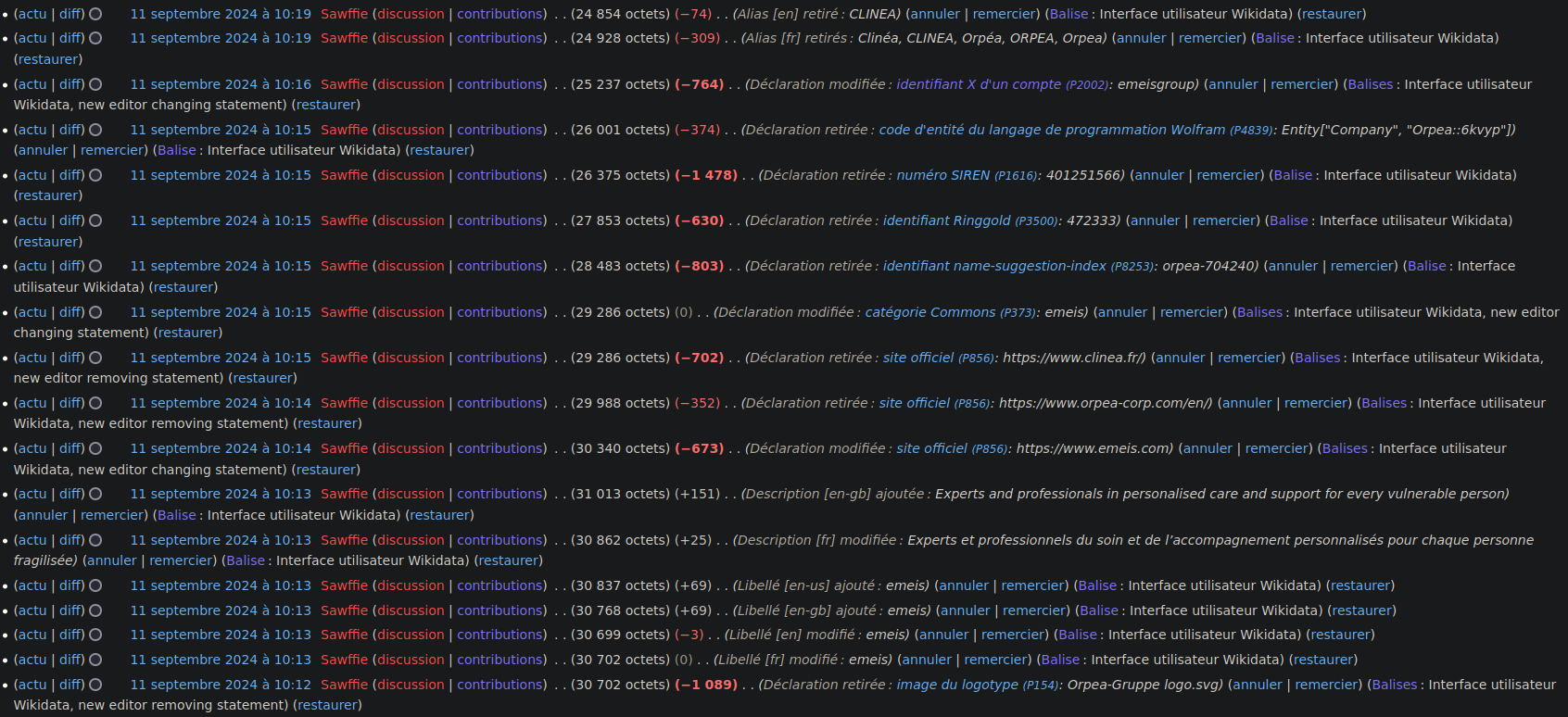
Task: Open the 10:16 revision timestamp link
Action: coord(221,84)
